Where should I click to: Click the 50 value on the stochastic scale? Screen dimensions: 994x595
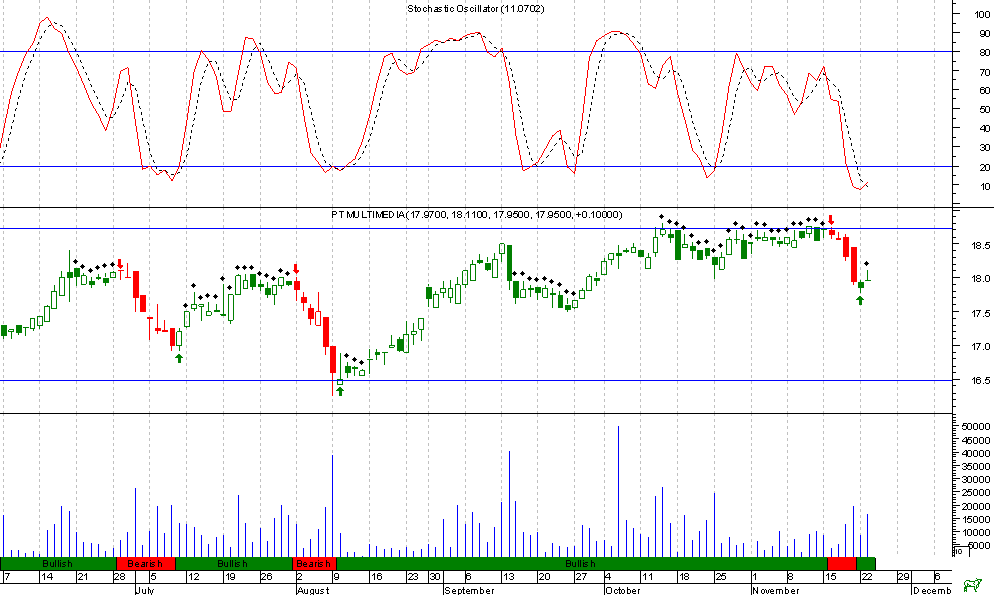(984, 110)
